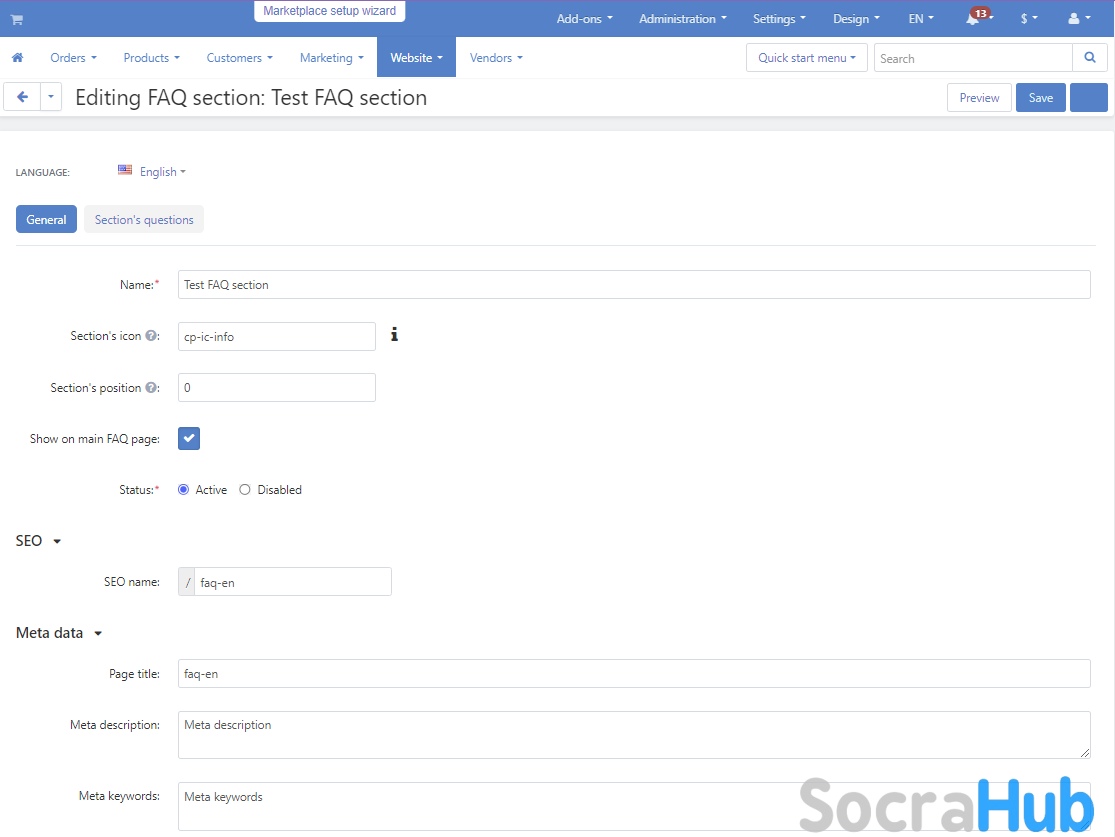1115x837 pixels.
Task: Click the search magnifier button
Action: [x=1090, y=58]
